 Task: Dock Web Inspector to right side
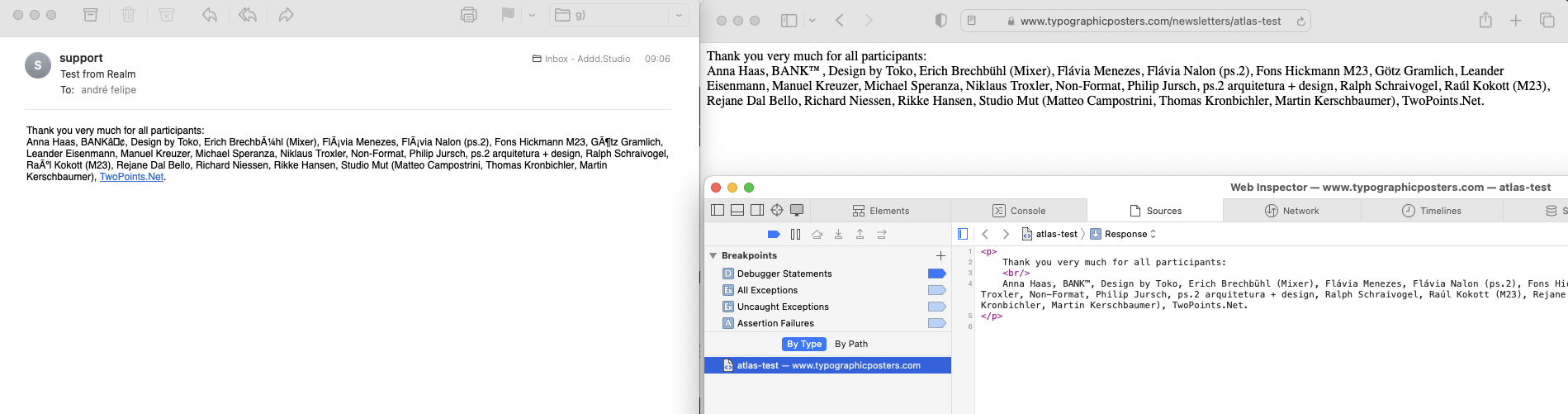(757, 211)
